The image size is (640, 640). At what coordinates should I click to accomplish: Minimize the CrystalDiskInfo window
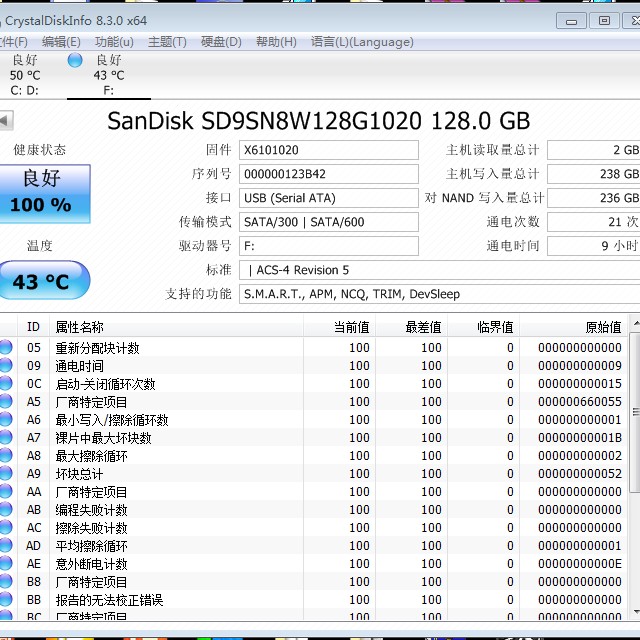(571, 21)
